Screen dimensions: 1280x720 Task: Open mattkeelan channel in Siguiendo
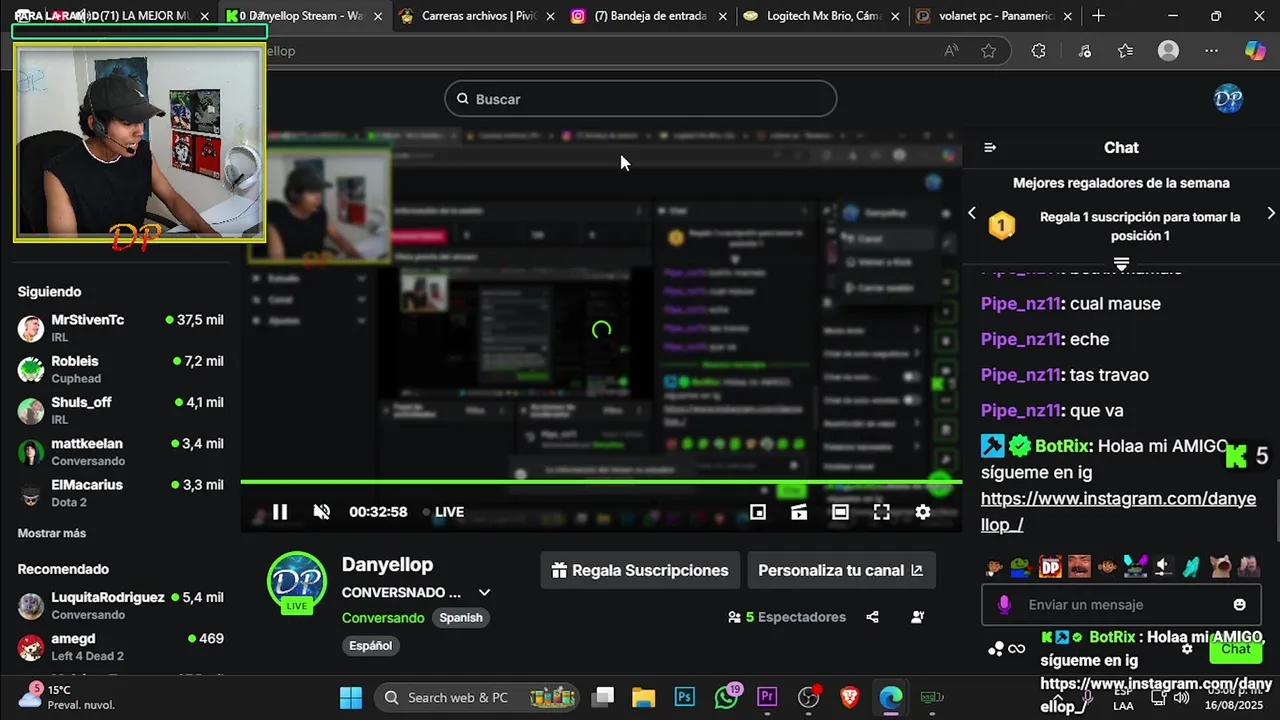[x=120, y=451]
